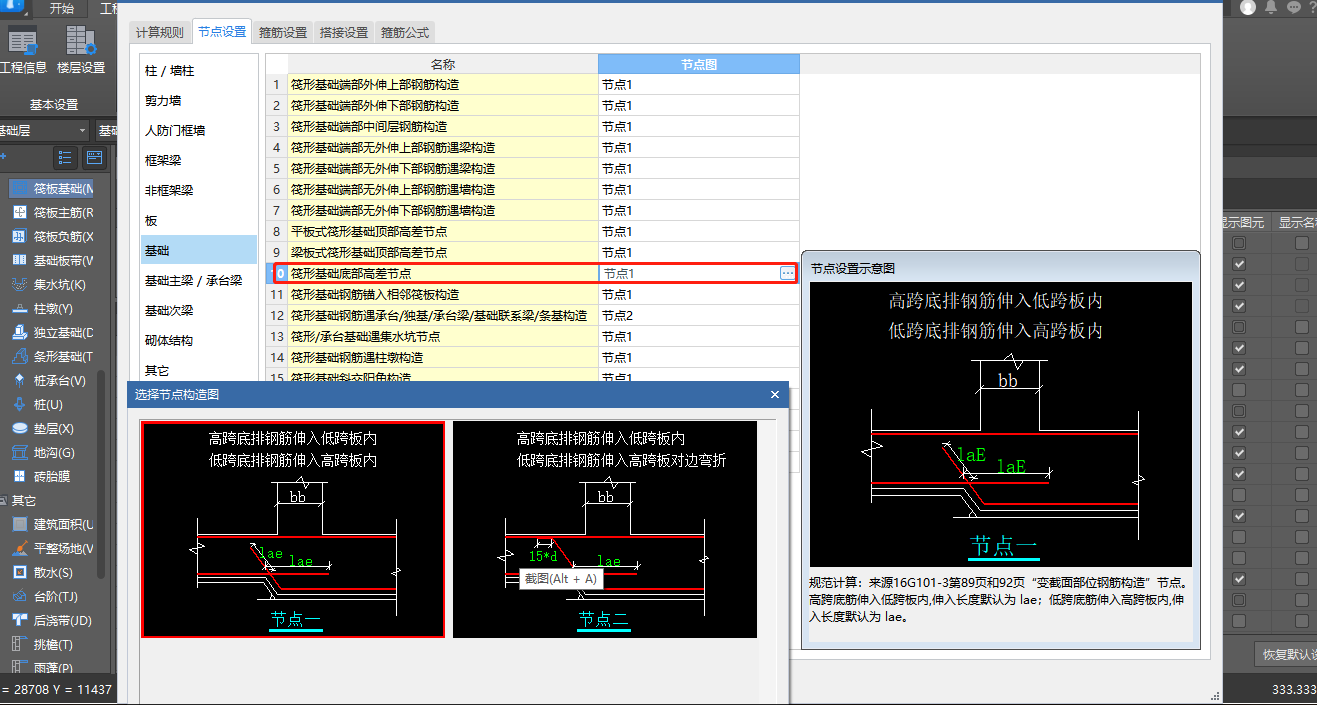The height and width of the screenshot is (705, 1317).
Task: Click the 节点图 column header
Action: (x=699, y=64)
